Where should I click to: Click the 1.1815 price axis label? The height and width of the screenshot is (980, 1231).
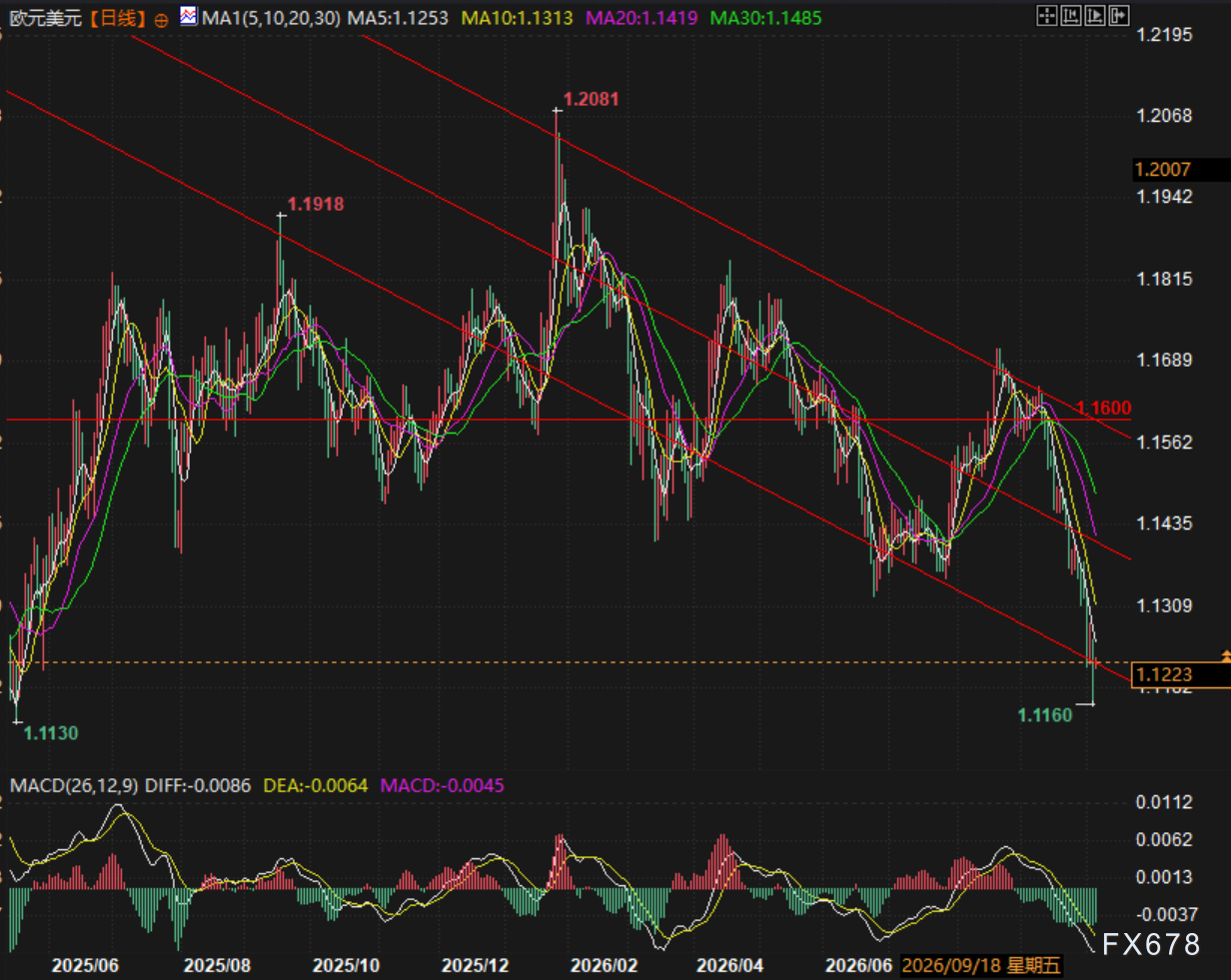tap(1165, 278)
